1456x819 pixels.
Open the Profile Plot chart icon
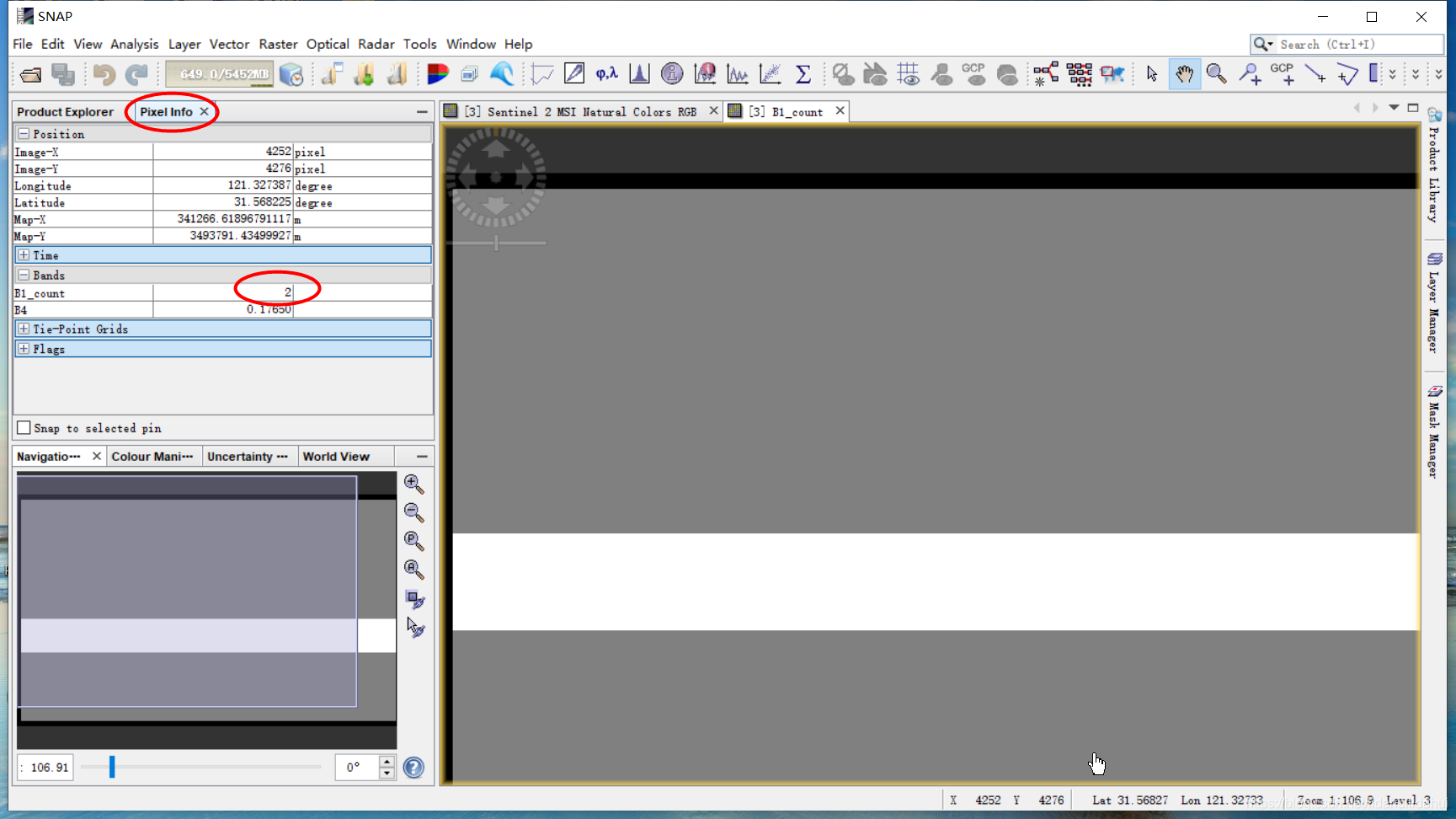tap(738, 74)
